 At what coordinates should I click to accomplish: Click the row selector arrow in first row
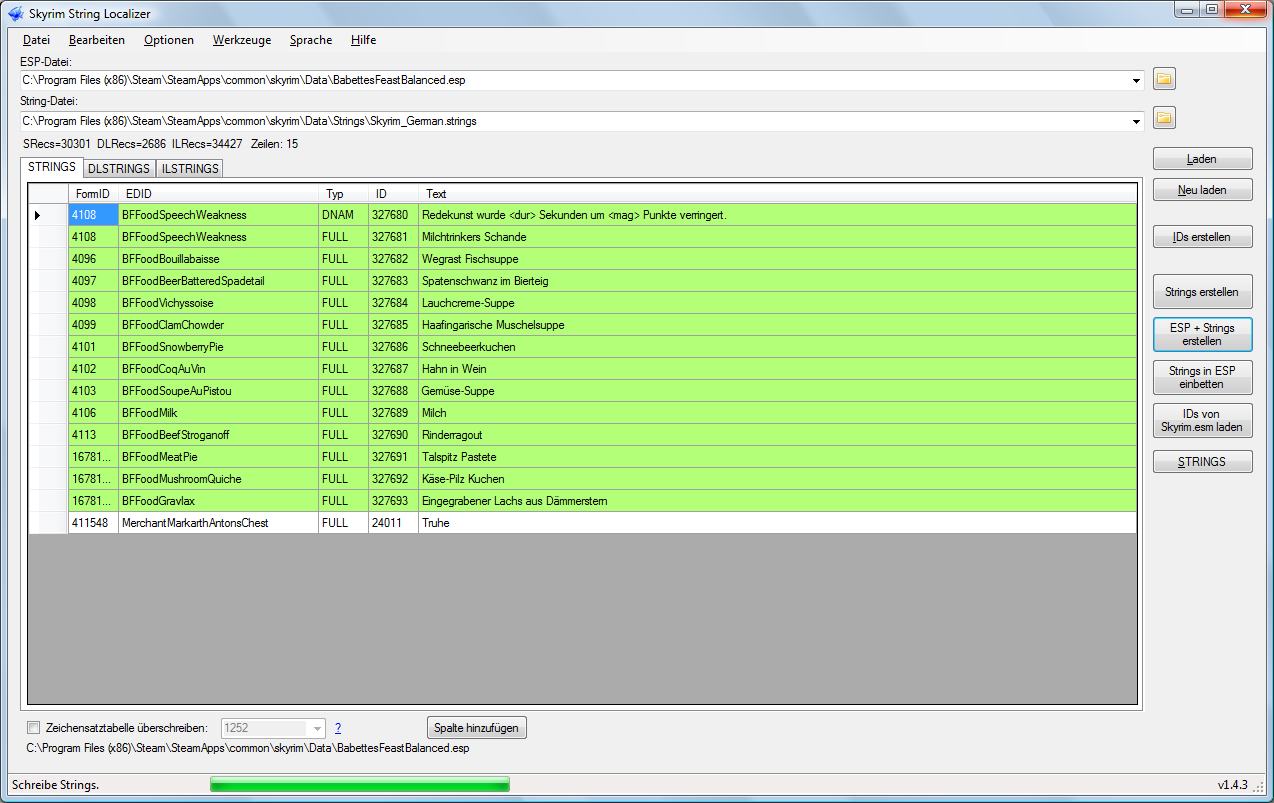(x=38, y=215)
